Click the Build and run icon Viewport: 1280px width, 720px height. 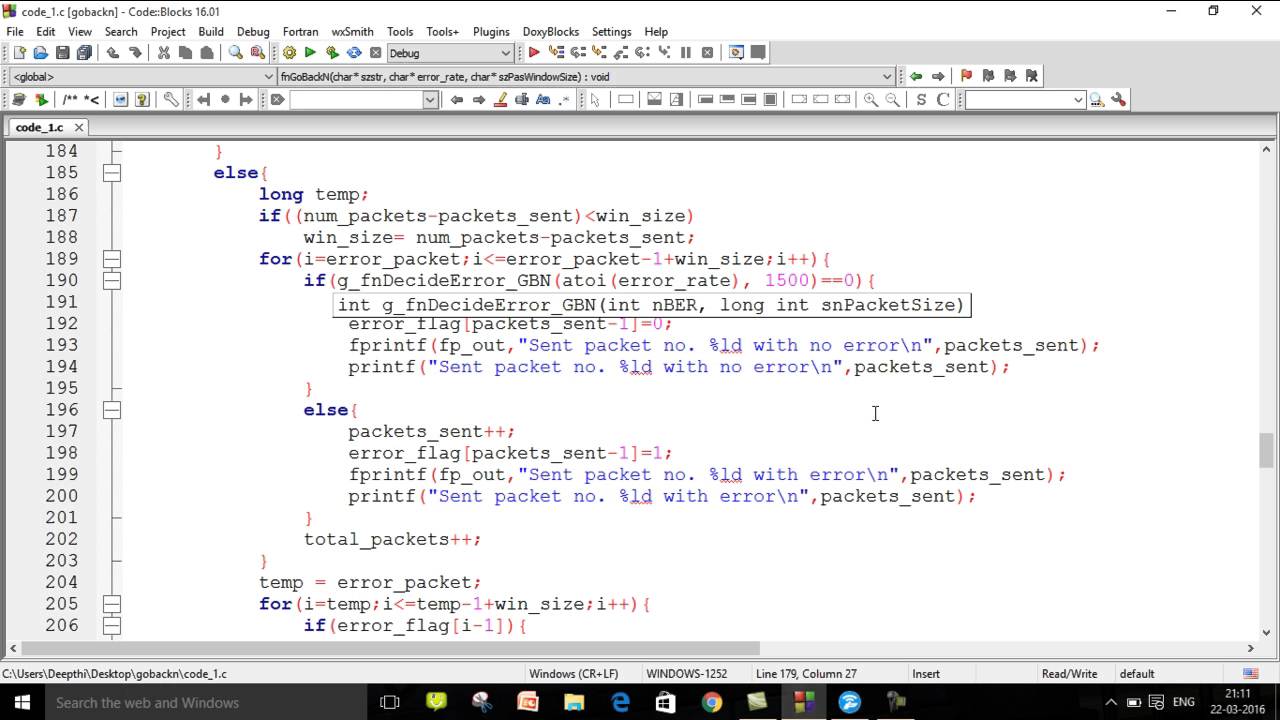tap(332, 53)
